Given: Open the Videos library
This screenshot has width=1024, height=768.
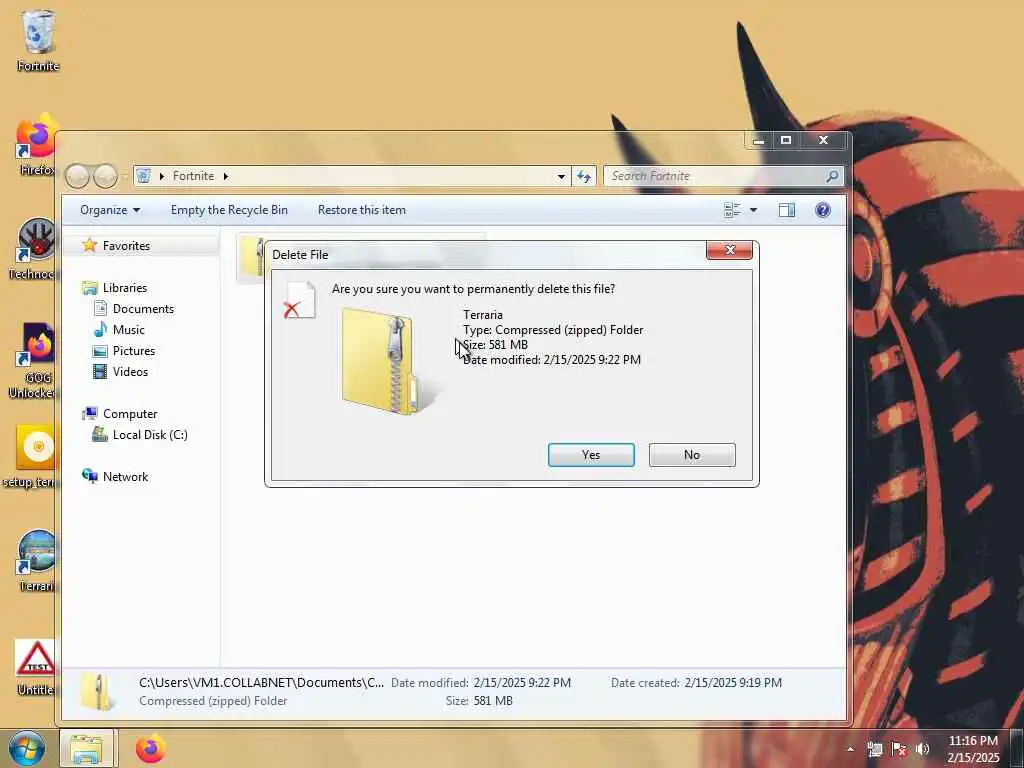Looking at the screenshot, I should 130,371.
